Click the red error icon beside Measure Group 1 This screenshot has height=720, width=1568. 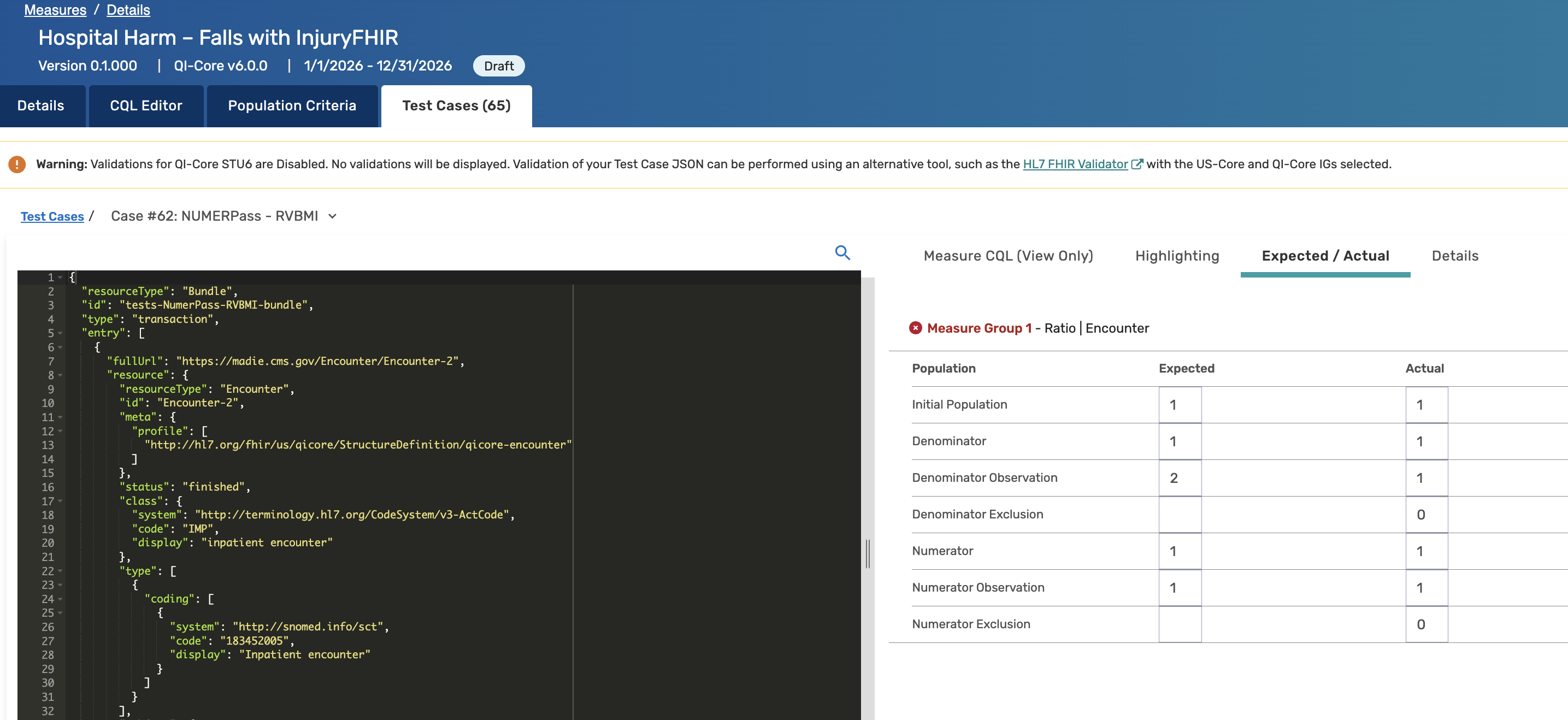(x=916, y=328)
